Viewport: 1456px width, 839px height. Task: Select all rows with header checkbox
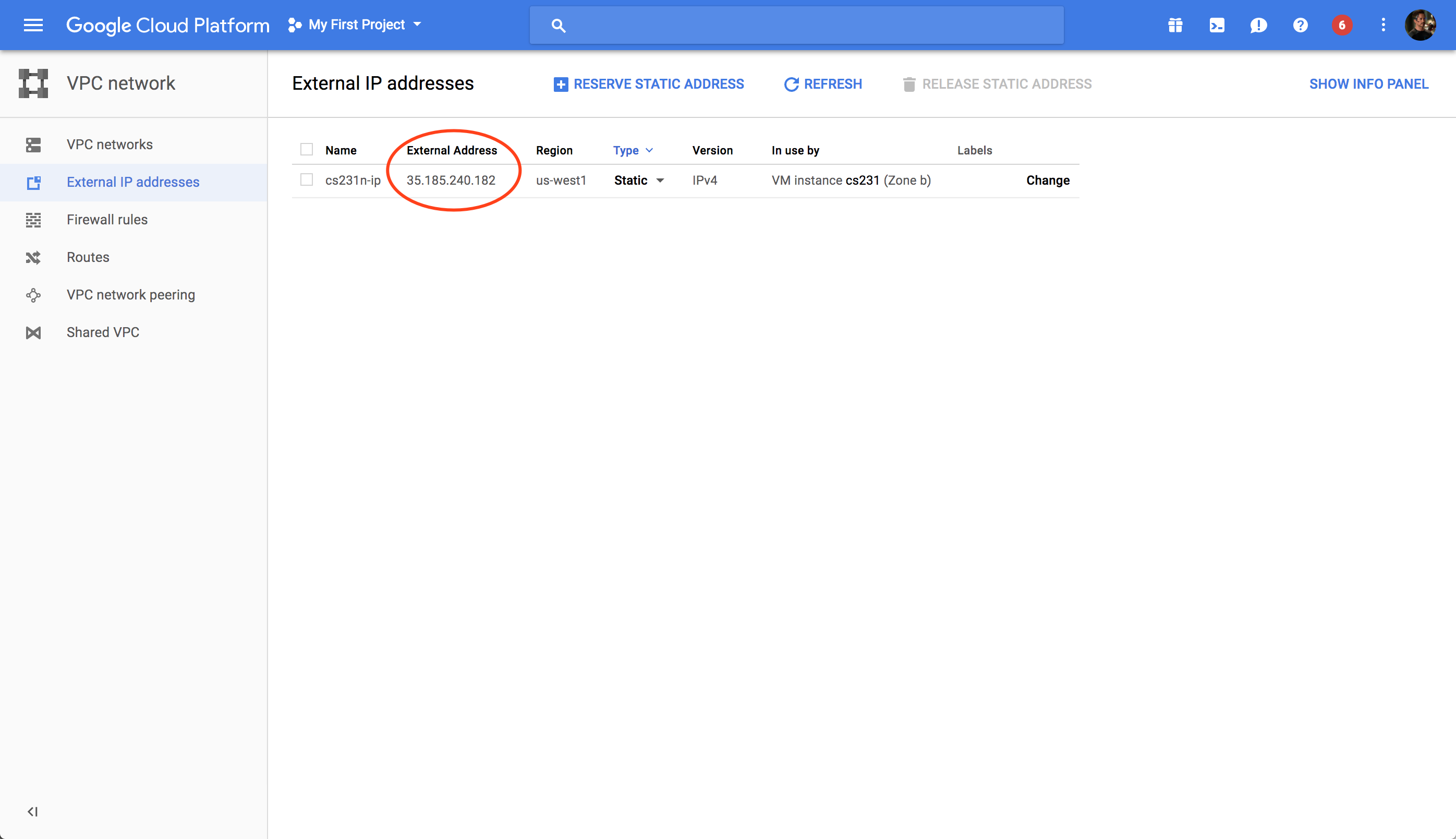pos(307,150)
